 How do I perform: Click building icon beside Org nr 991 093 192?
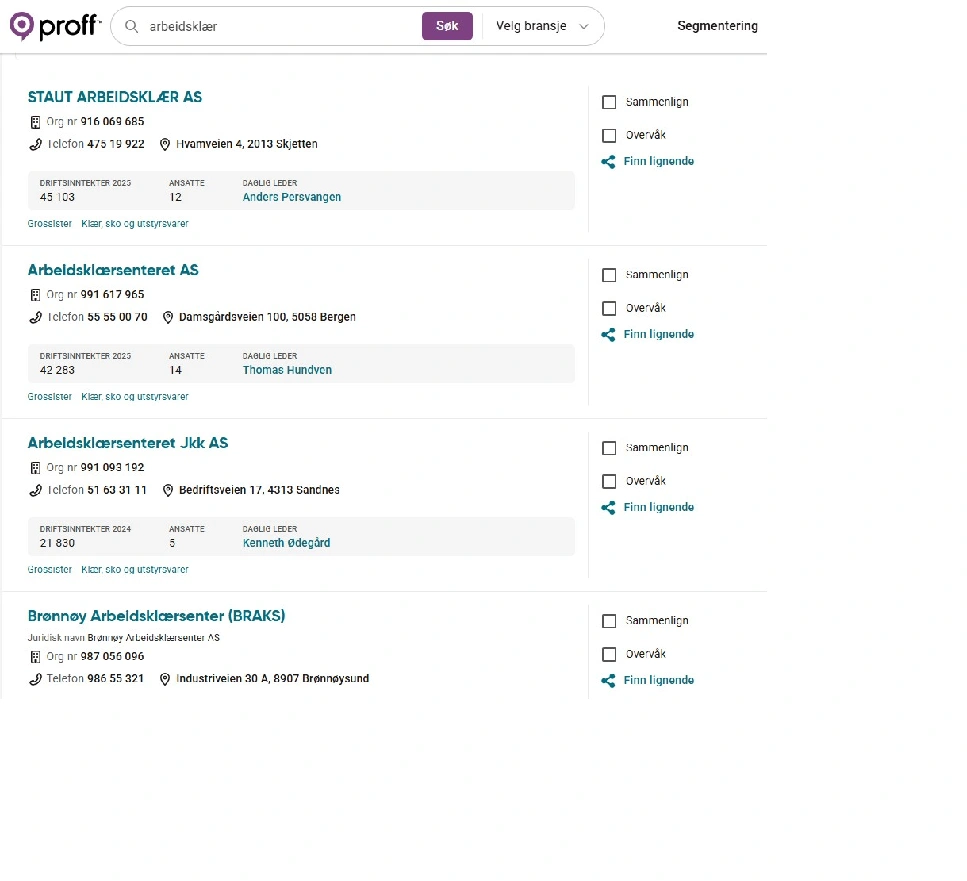point(35,468)
